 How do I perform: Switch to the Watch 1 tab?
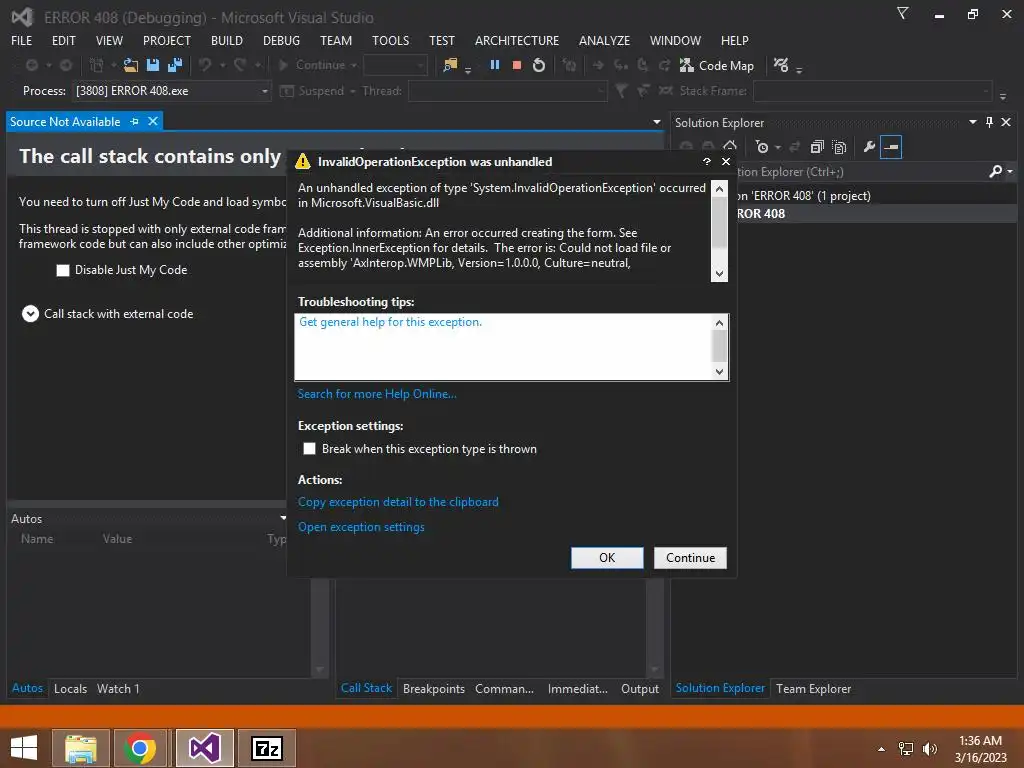[x=118, y=688]
